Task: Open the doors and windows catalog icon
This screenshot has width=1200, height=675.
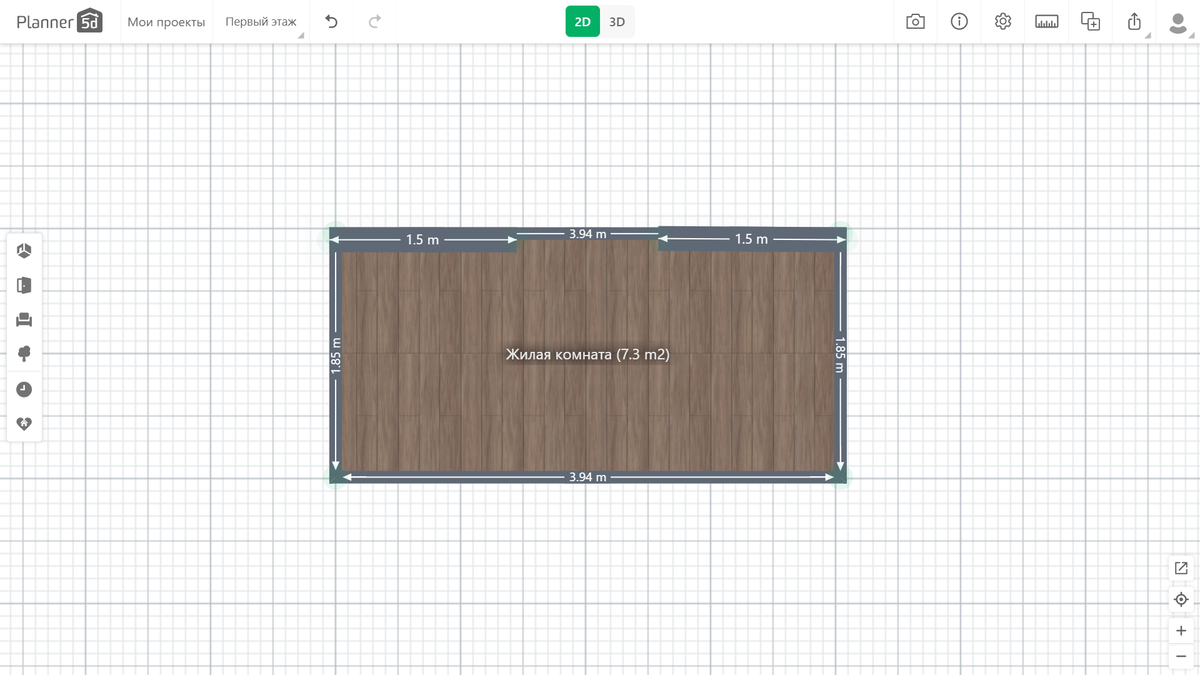Action: coord(24,285)
